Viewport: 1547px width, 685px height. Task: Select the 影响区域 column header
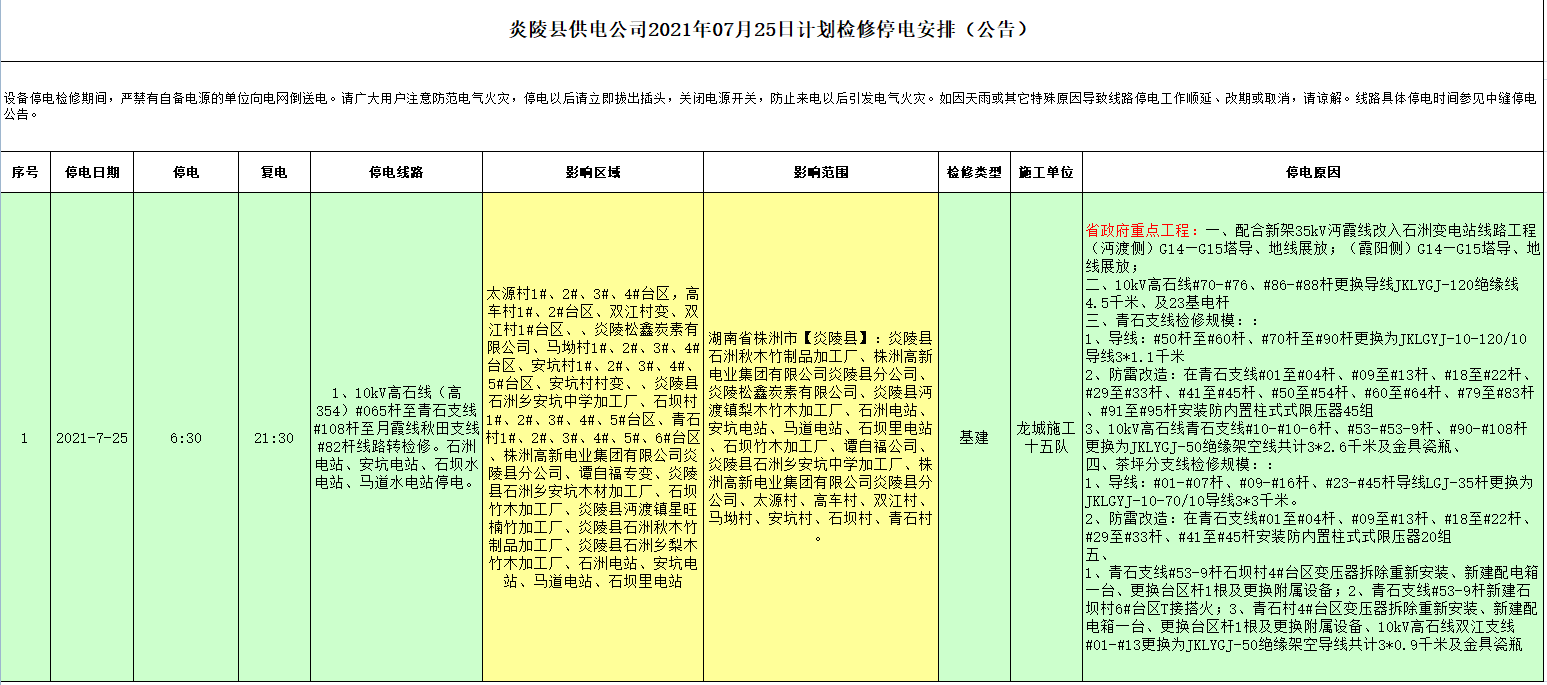(x=592, y=172)
